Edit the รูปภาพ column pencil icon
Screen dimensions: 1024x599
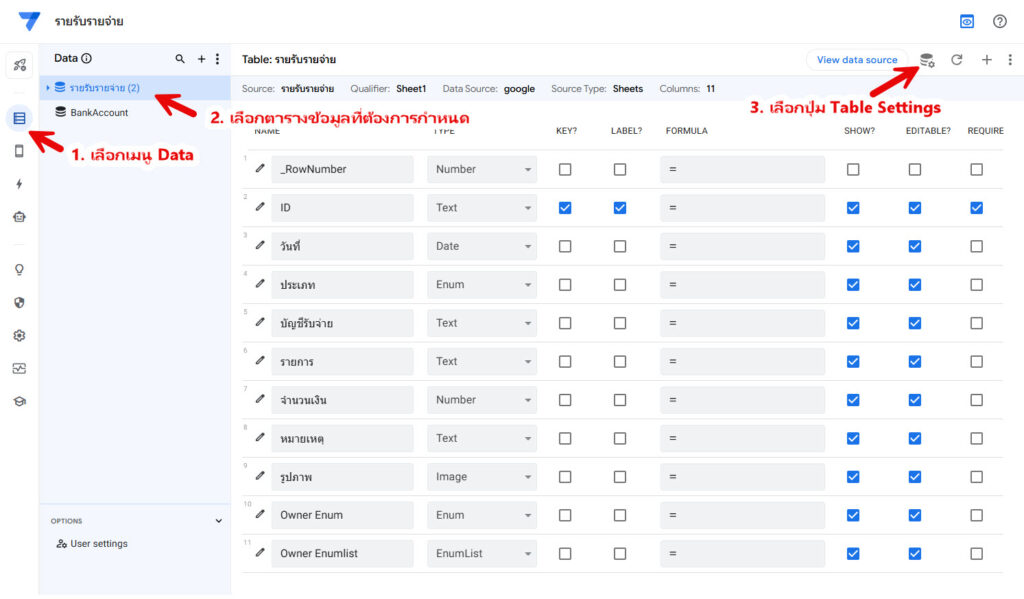(260, 476)
